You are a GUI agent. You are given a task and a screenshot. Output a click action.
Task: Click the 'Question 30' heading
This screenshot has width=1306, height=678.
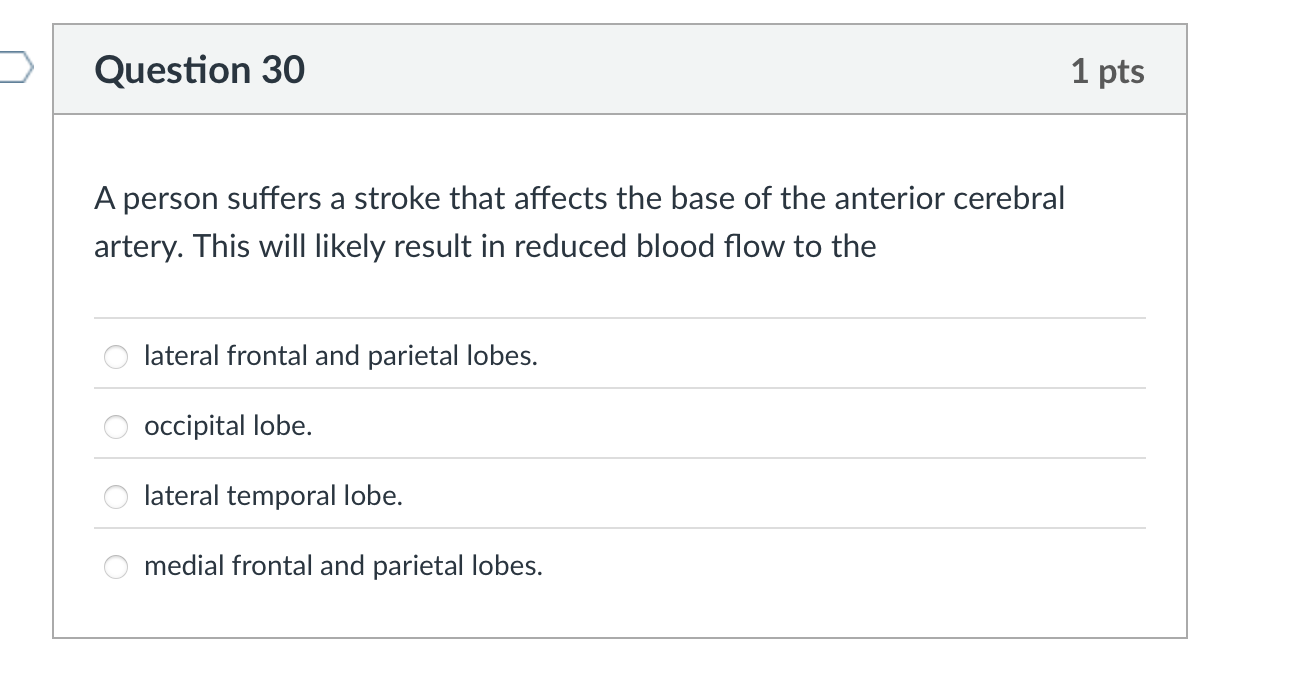click(198, 70)
